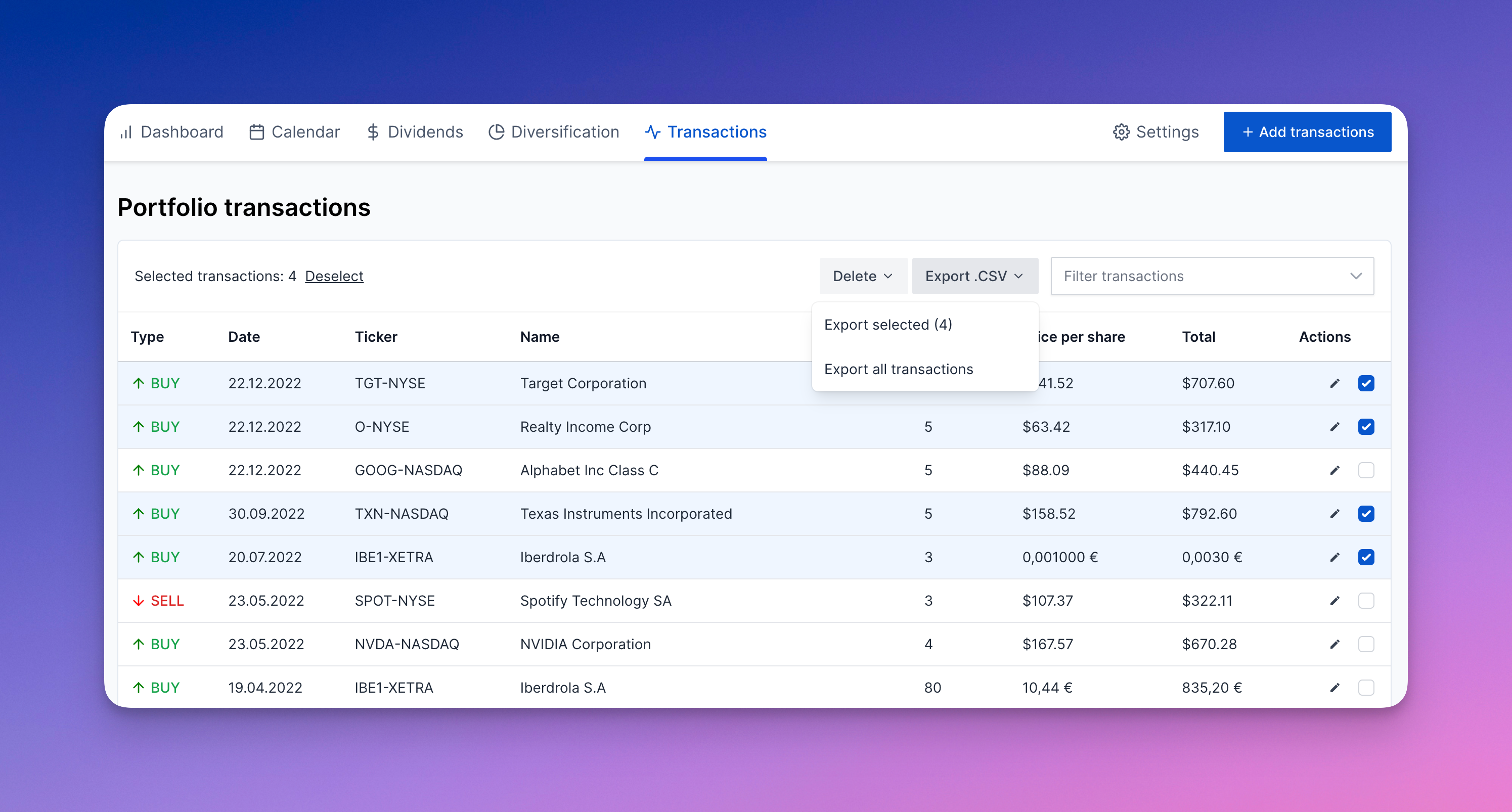Screen dimensions: 1512x812
Task: Click pencil icon for Alphabet Inc Class C
Action: [x=1334, y=470]
